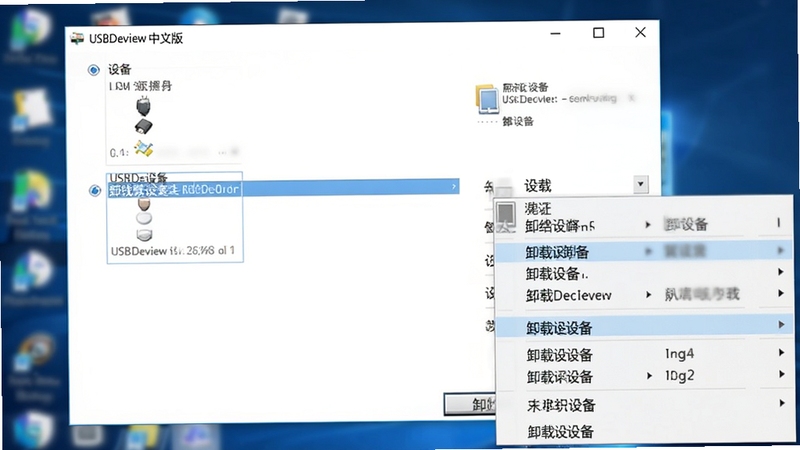Image resolution: width=800 pixels, height=450 pixels.
Task: Choose 未坻织设备 menu entry
Action: pyautogui.click(x=561, y=406)
